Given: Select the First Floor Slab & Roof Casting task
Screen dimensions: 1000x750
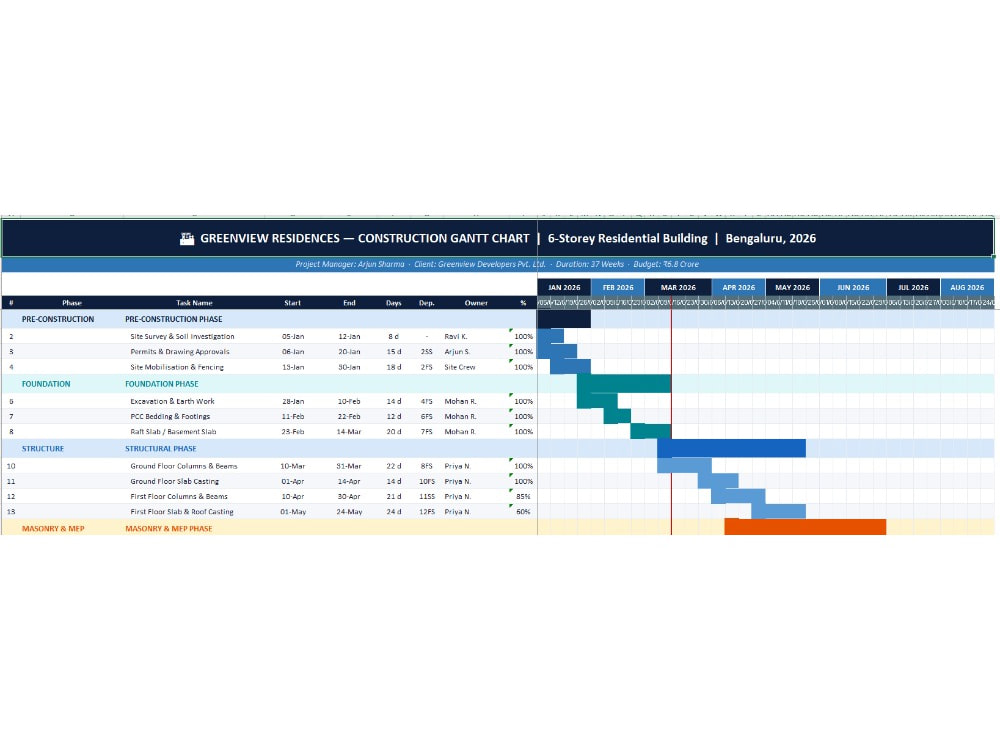Looking at the screenshot, I should 182,511.
